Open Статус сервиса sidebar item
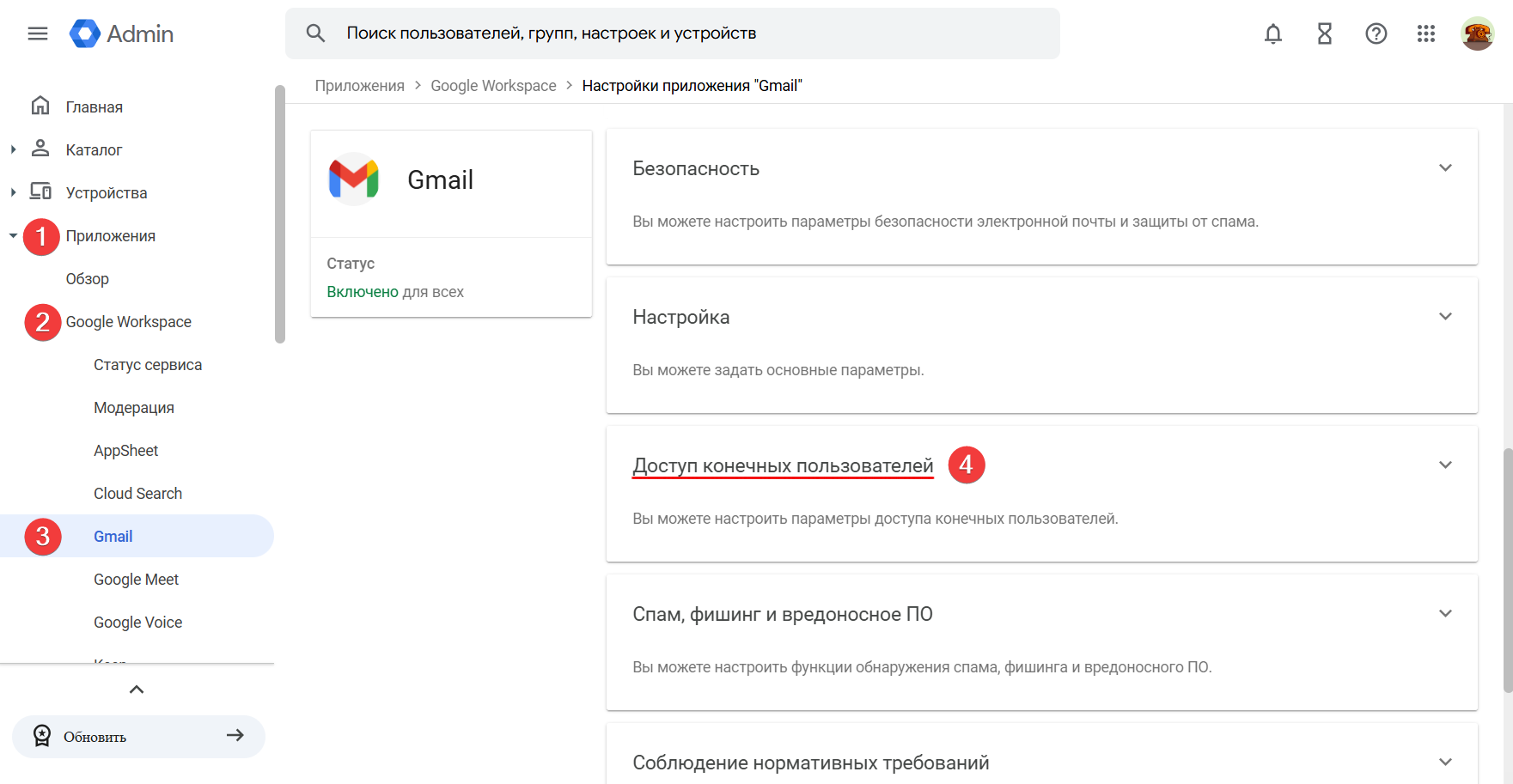Image resolution: width=1513 pixels, height=784 pixels. click(148, 365)
